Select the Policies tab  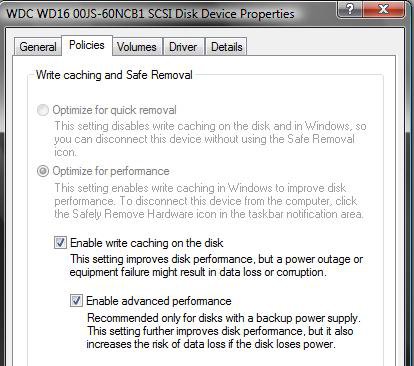click(87, 45)
